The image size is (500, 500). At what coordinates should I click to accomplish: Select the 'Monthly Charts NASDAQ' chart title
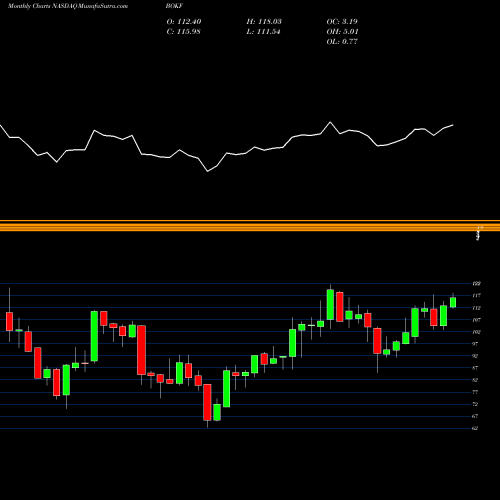[x=42, y=6]
